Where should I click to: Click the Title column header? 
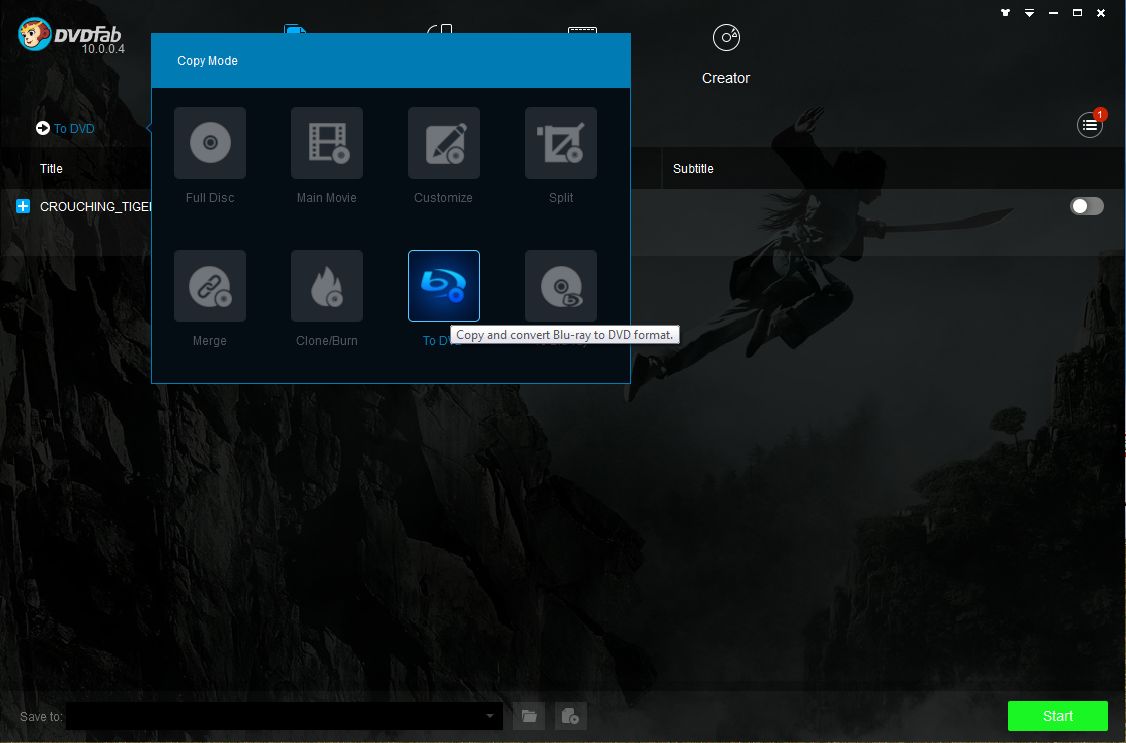[x=51, y=169]
